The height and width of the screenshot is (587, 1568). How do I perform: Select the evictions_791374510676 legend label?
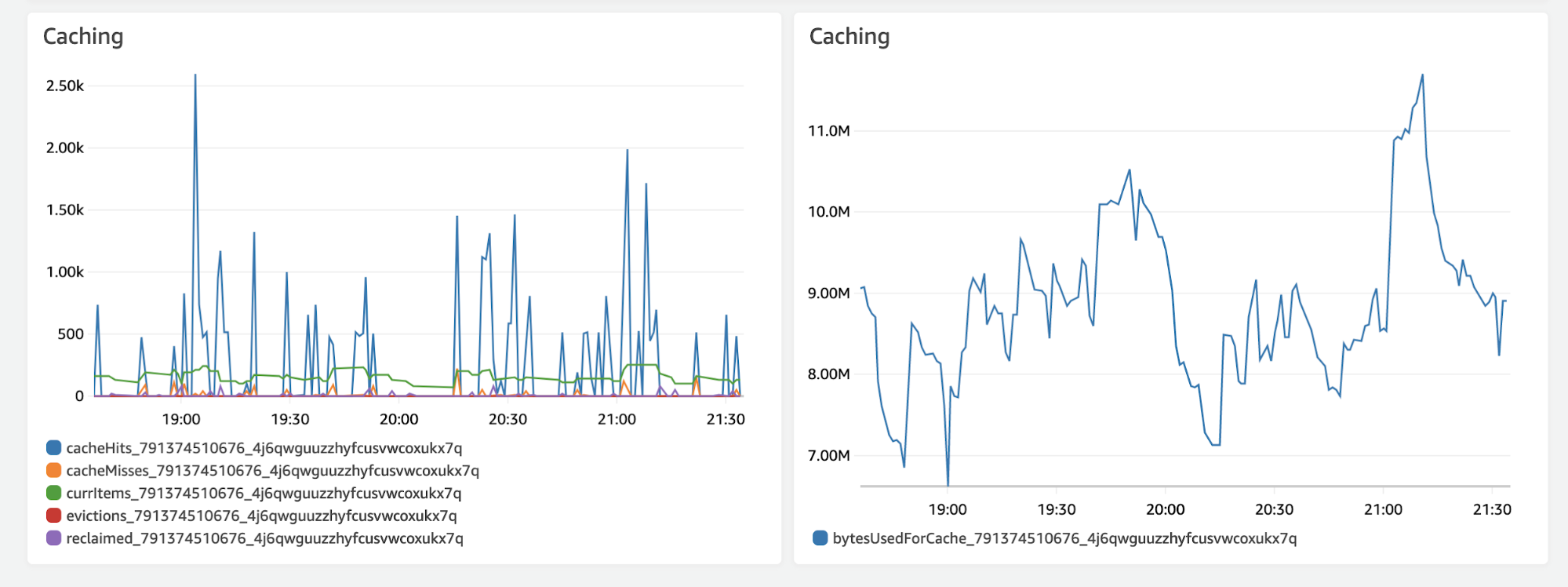point(262,516)
